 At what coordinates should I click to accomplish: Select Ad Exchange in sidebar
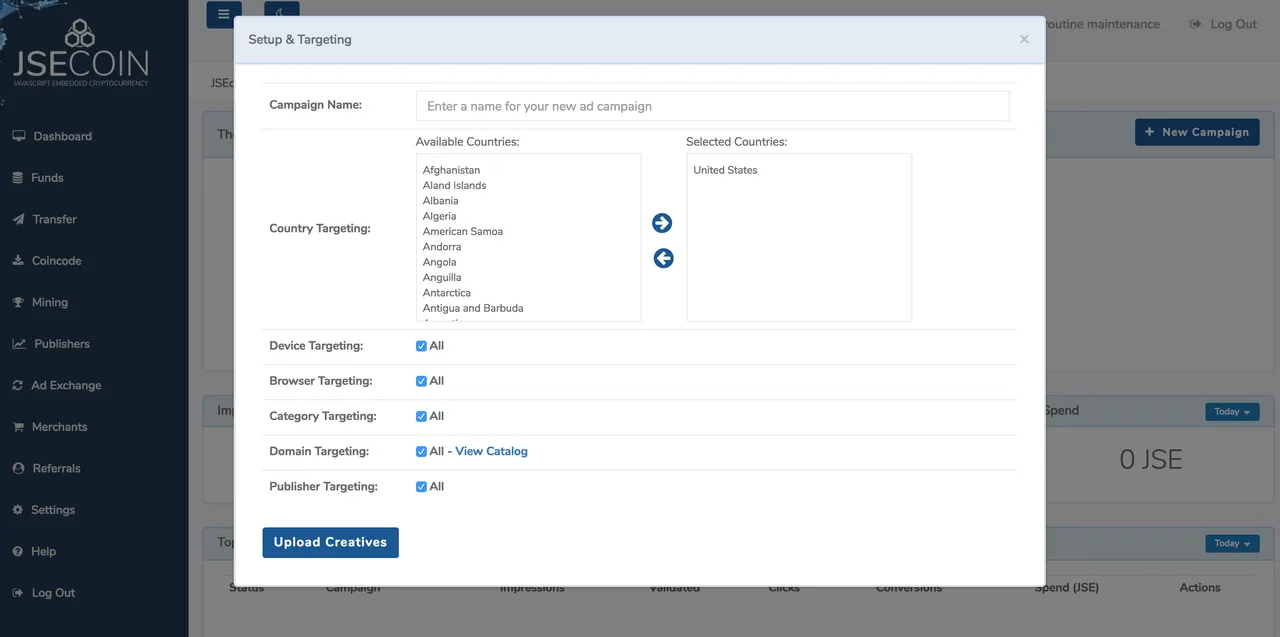(x=66, y=385)
